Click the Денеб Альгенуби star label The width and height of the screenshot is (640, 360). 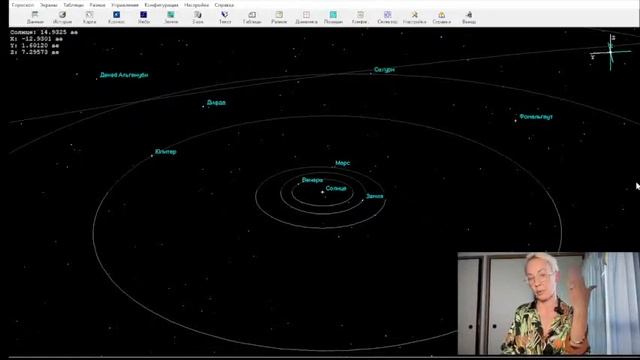[124, 75]
